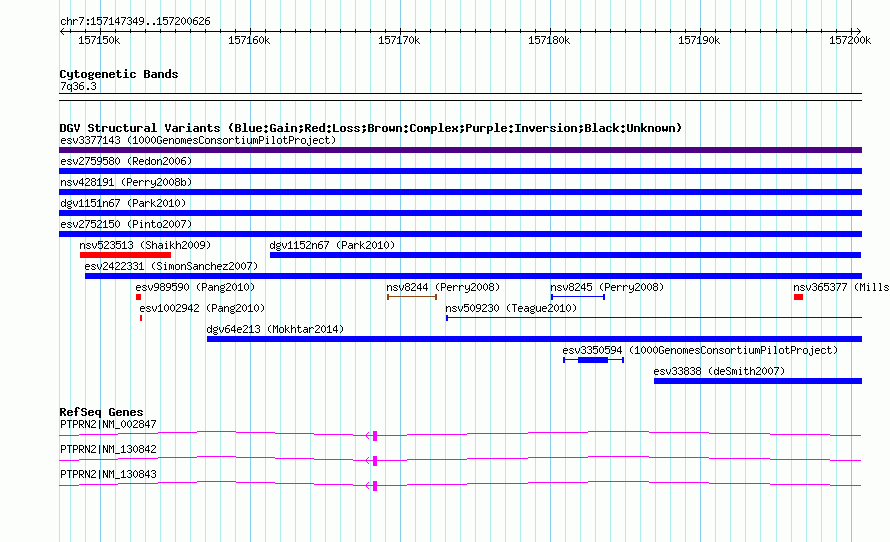Click the 157200k ruler tick label
Screen dimensions: 890x542
(850, 40)
